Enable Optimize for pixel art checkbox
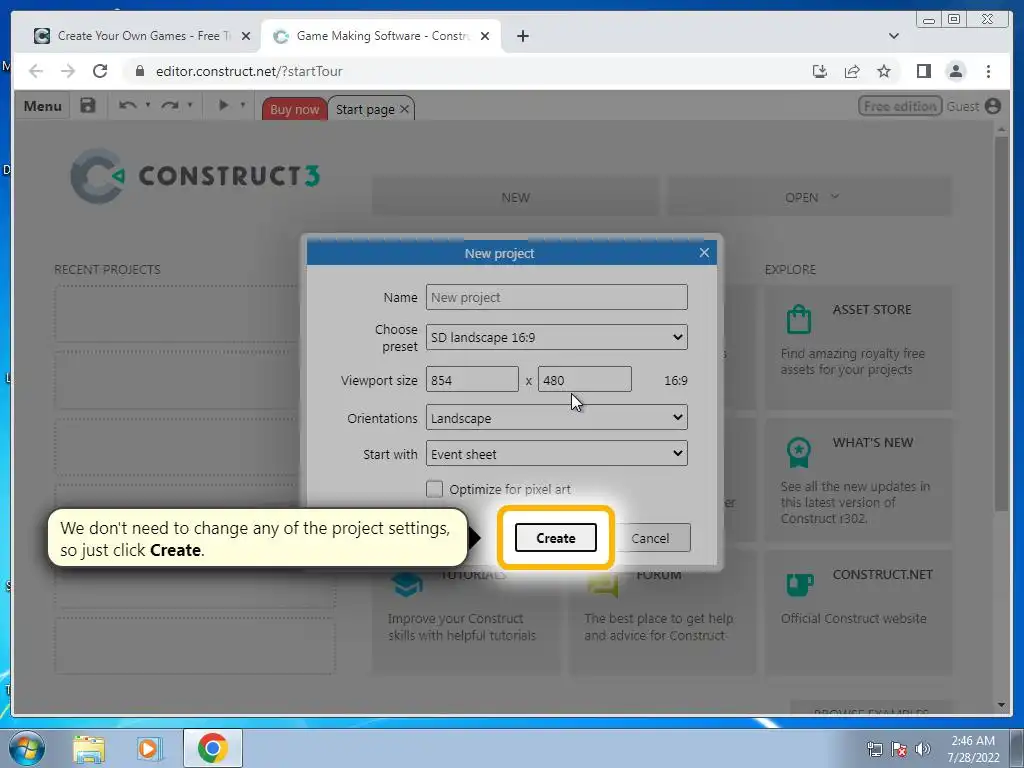1024x768 pixels. 434,488
